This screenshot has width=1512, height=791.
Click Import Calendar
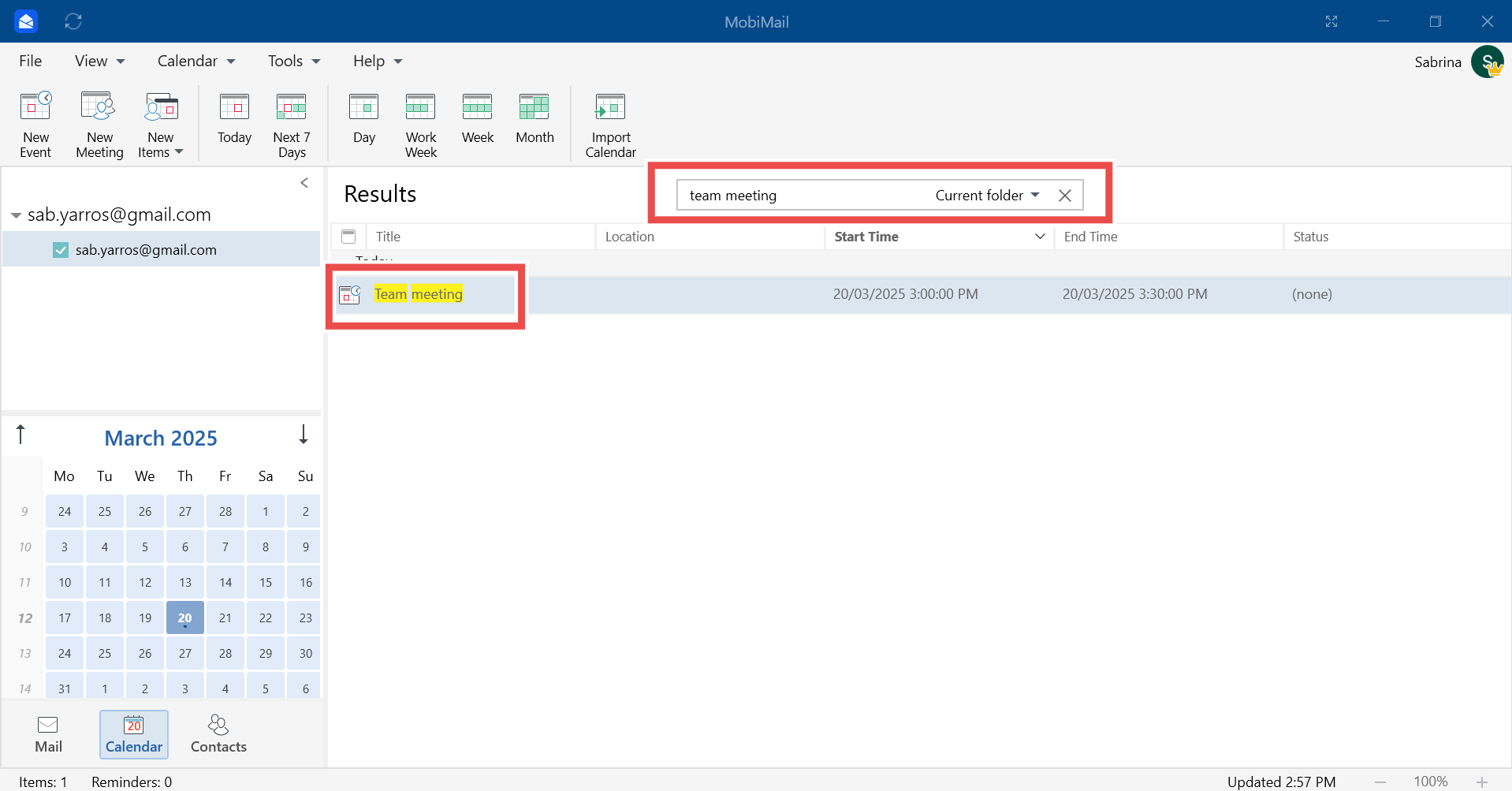[610, 125]
